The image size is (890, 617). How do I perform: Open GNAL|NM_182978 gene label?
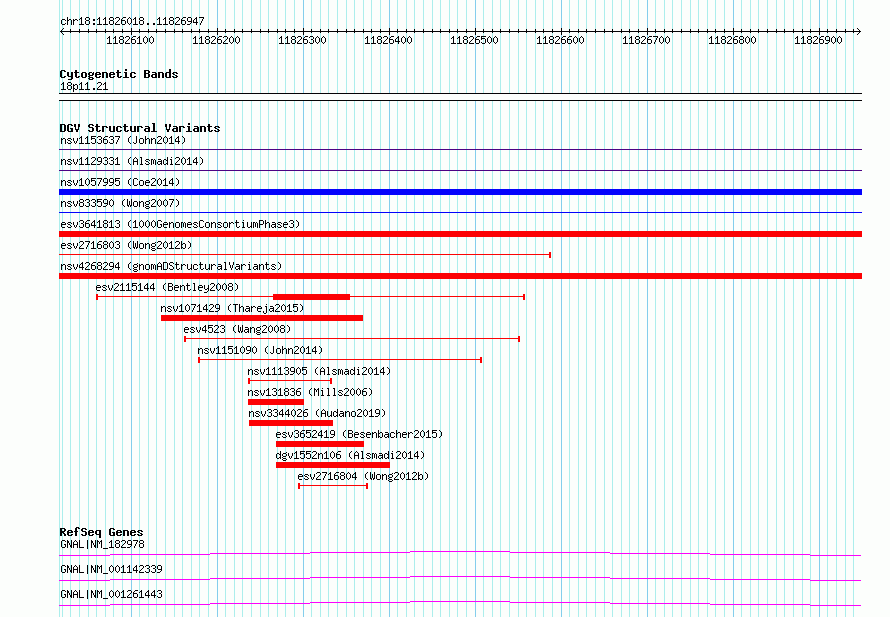tap(102, 544)
